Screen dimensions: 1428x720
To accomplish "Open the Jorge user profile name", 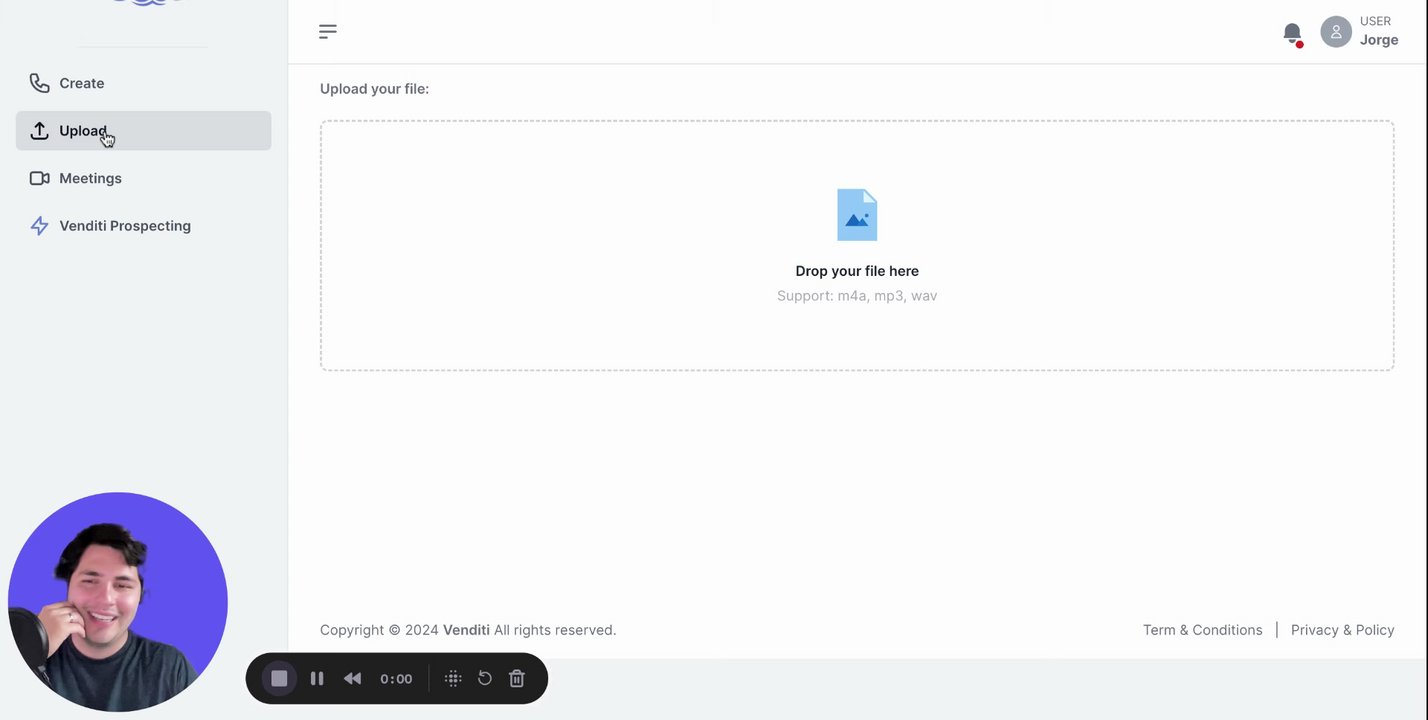I will [x=1379, y=40].
